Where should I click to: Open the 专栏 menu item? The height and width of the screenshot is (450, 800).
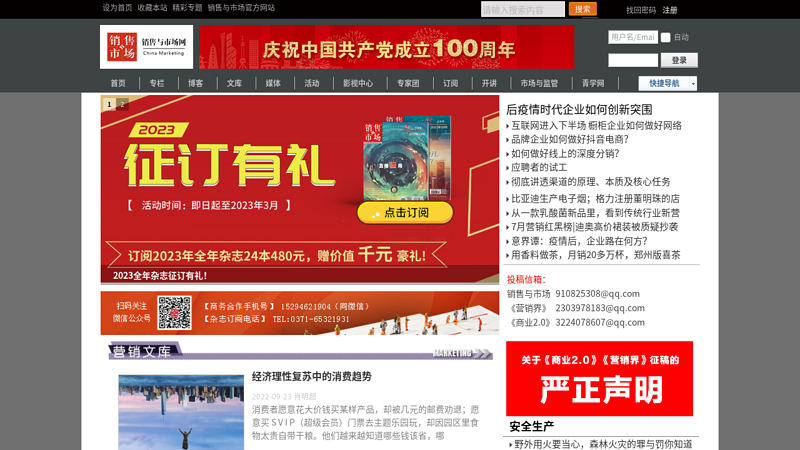157,83
